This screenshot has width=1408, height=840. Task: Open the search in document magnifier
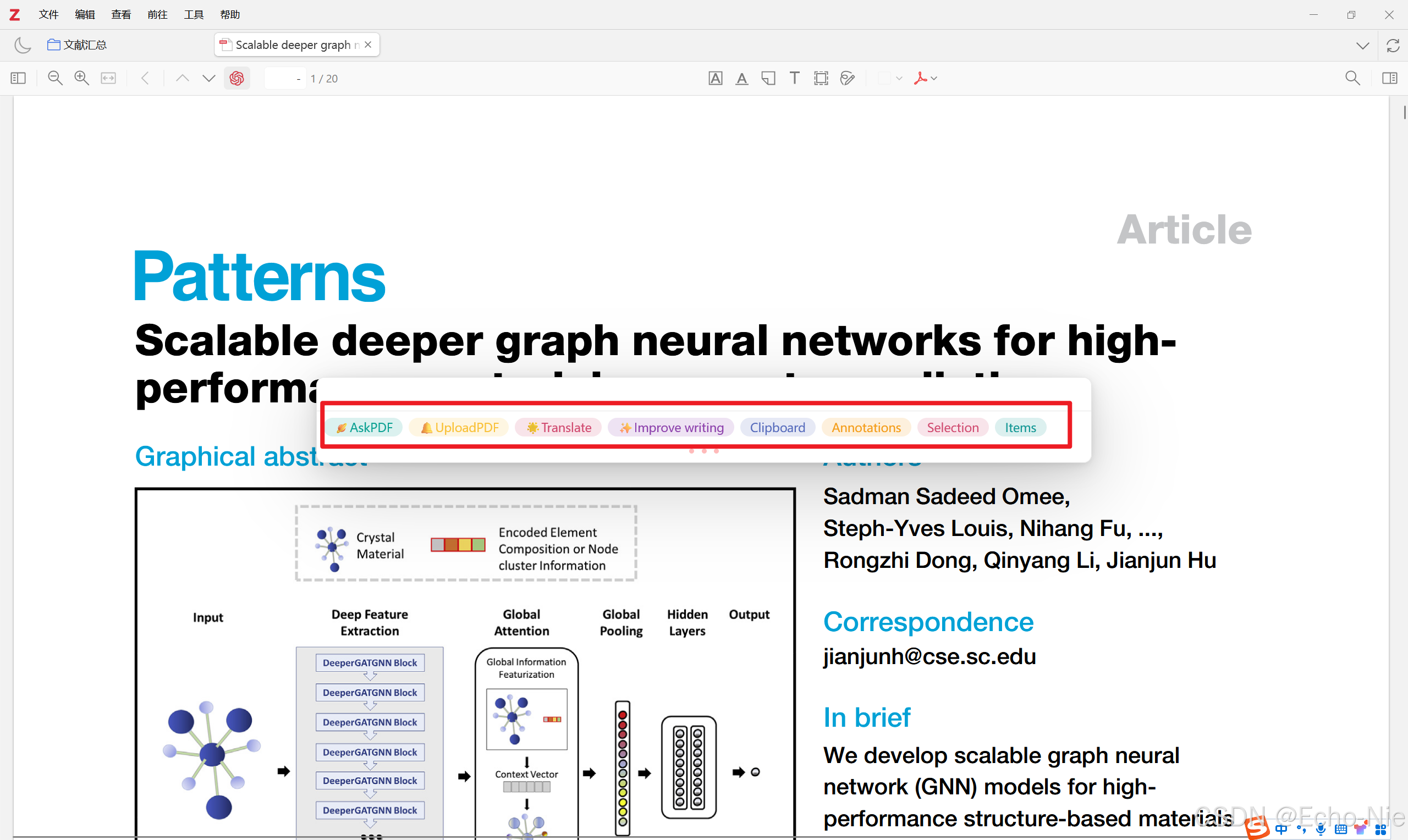coord(1352,78)
